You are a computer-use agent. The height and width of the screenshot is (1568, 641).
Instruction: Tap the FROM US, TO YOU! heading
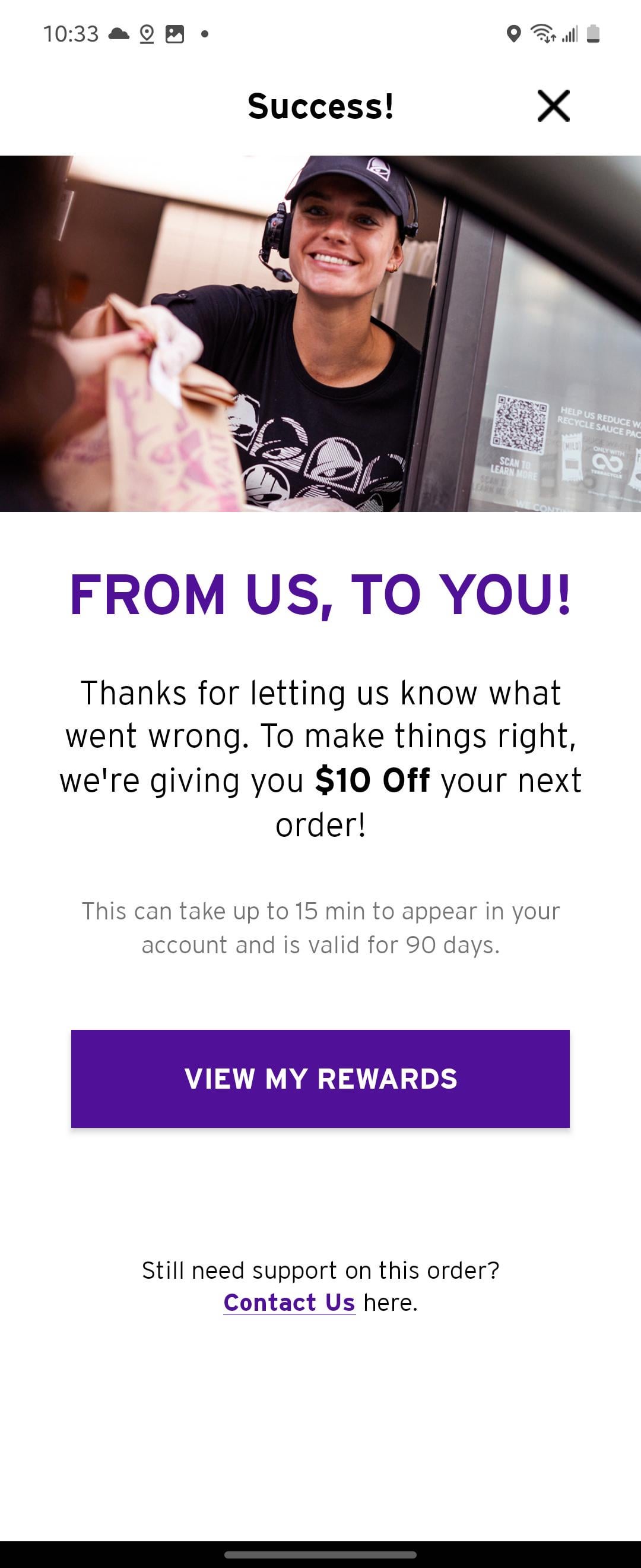point(320,595)
